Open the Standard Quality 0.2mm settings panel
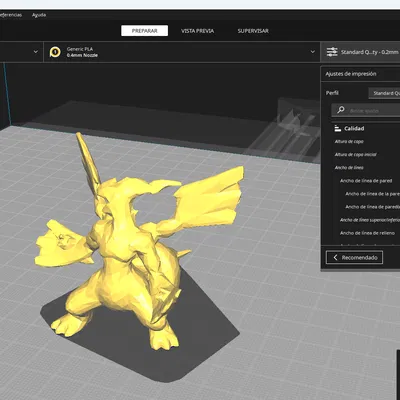This screenshot has width=400, height=400. click(360, 52)
